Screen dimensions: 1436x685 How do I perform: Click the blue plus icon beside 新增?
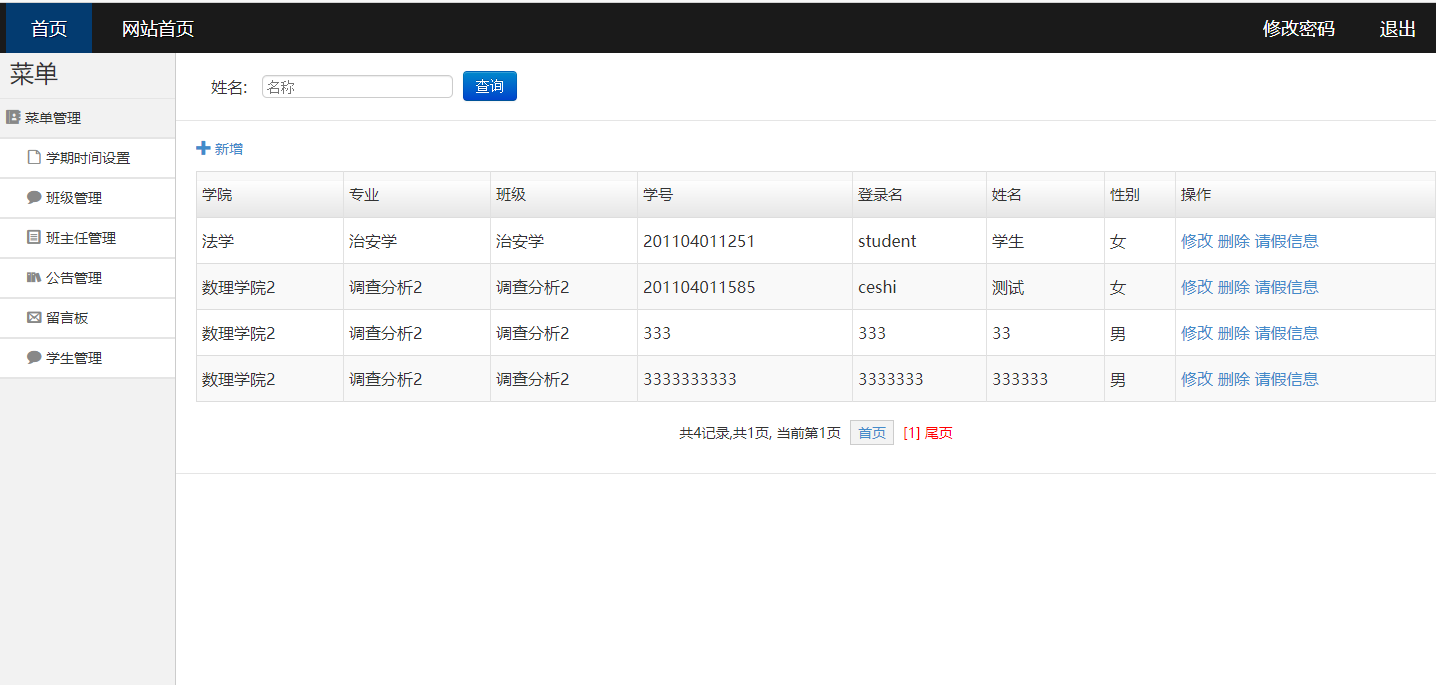point(203,147)
